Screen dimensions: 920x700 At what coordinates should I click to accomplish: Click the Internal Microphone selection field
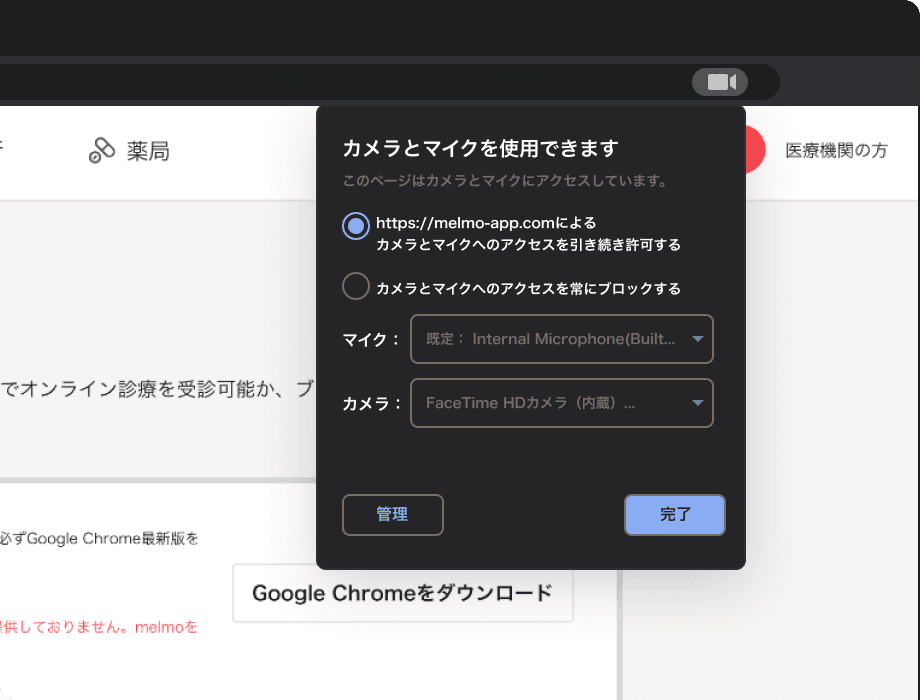561,339
